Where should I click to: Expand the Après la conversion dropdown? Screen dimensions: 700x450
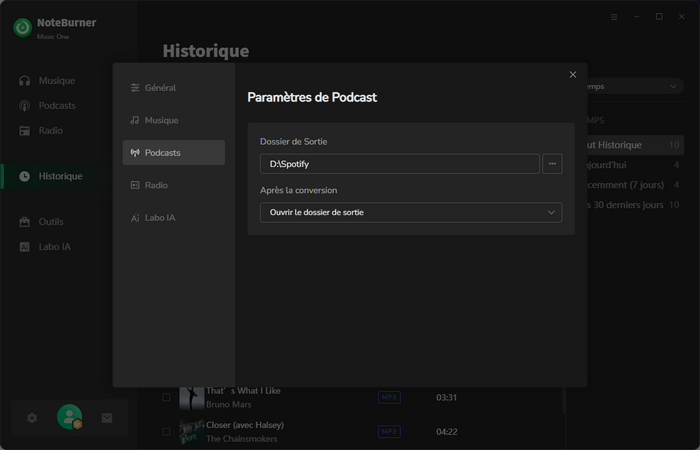coord(411,212)
